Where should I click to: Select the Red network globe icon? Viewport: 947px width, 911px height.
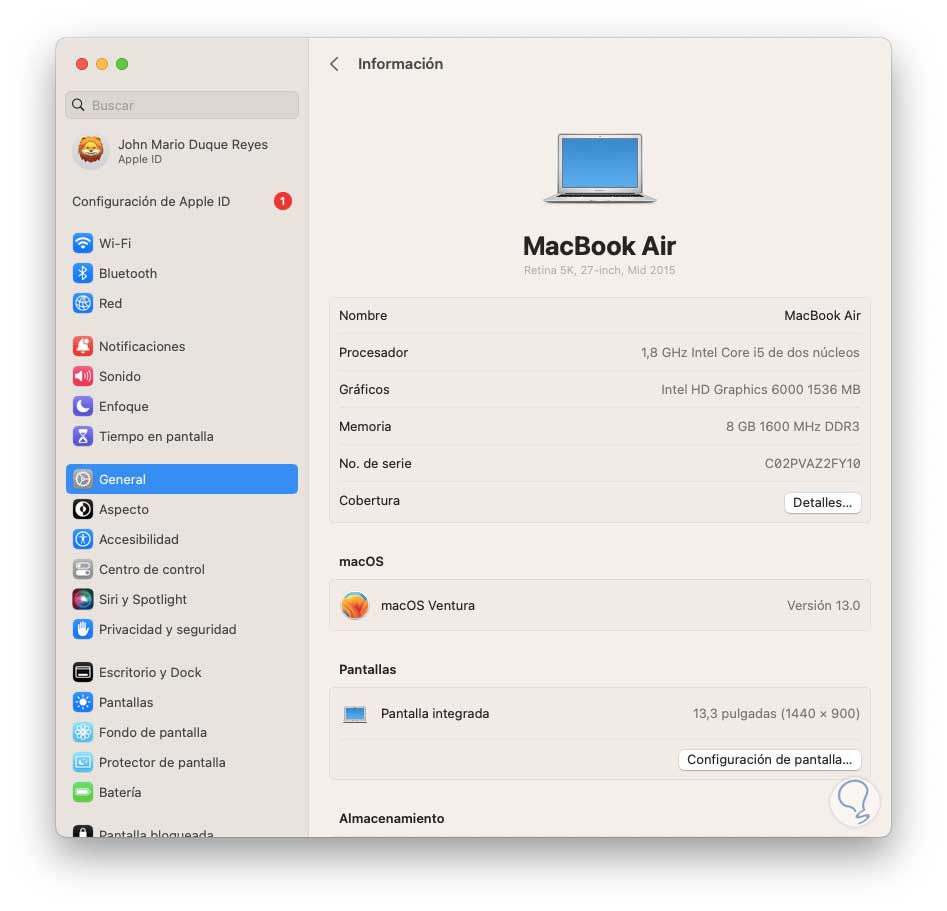[83, 303]
